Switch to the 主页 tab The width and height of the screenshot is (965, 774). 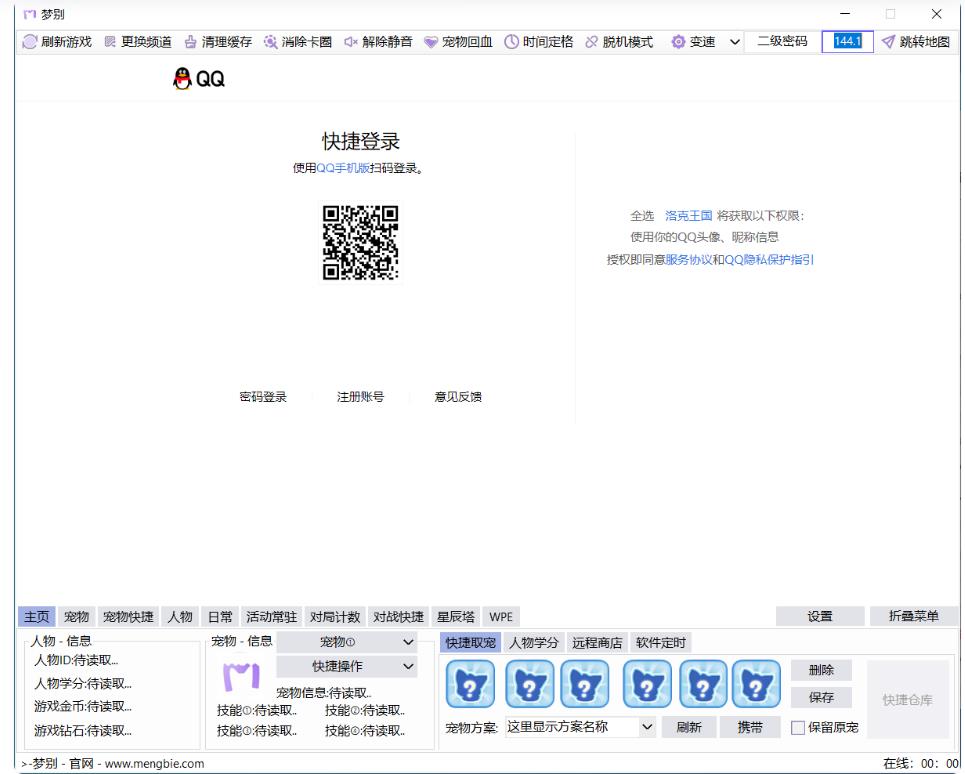click(36, 616)
